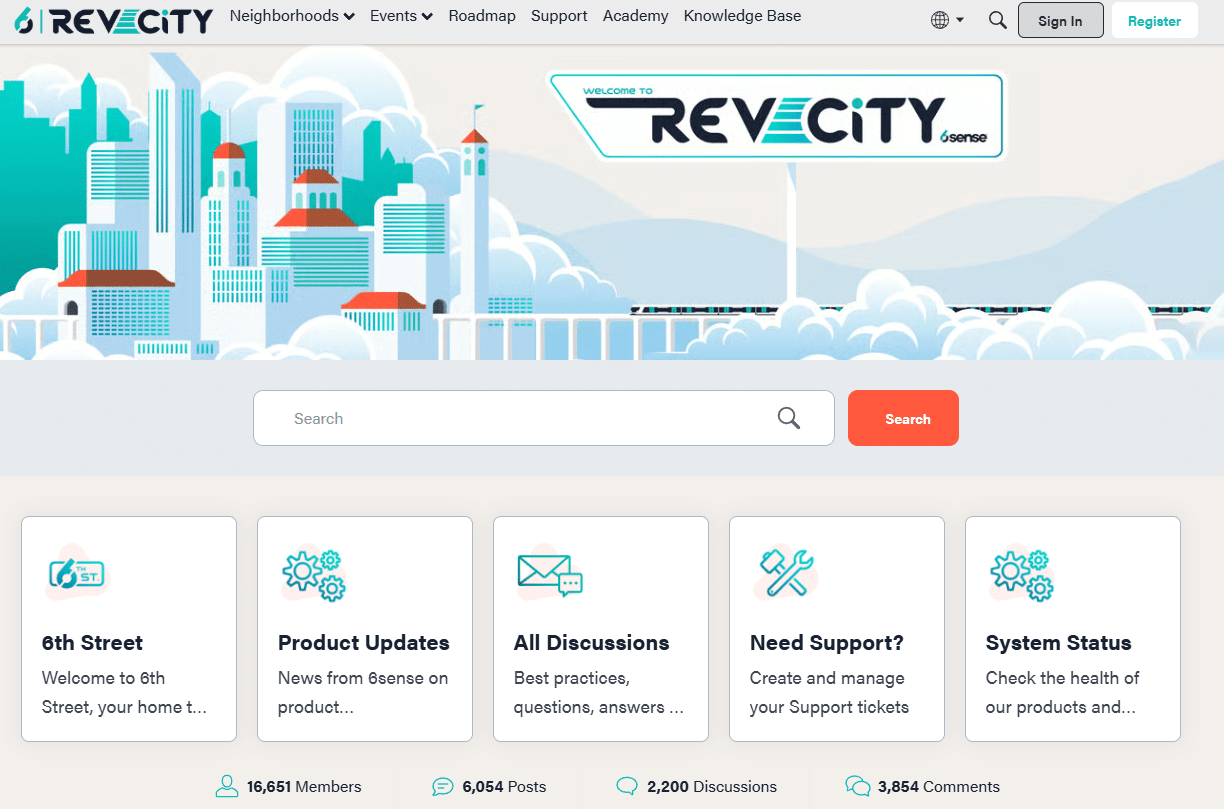Click the Product Updates gears icon
Image resolution: width=1224 pixels, height=809 pixels.
point(313,575)
